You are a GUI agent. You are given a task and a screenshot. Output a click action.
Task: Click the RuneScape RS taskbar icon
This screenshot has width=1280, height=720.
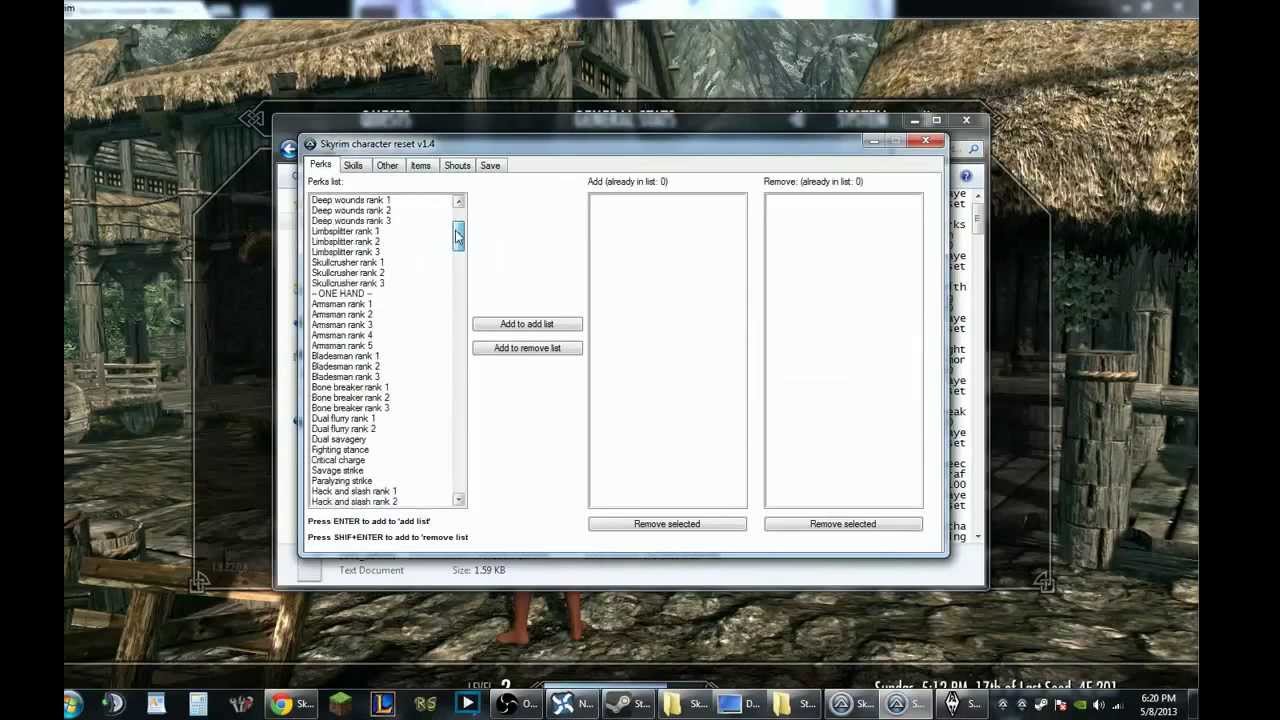426,704
